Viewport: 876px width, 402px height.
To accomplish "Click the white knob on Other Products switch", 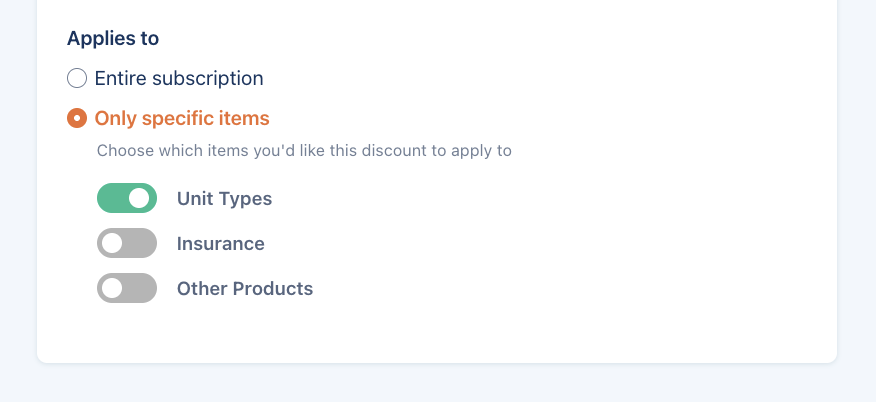I will coord(113,288).
